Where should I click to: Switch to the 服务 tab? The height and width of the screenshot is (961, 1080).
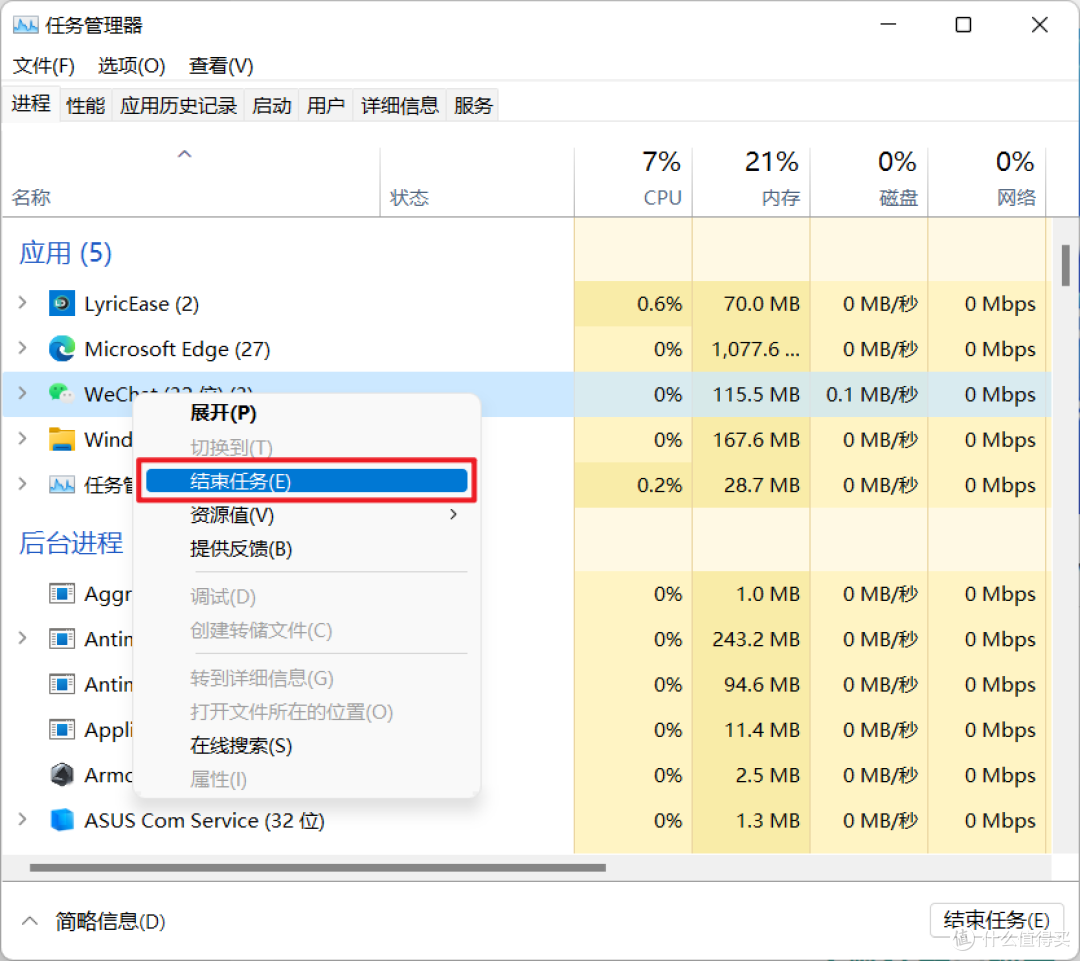(472, 105)
